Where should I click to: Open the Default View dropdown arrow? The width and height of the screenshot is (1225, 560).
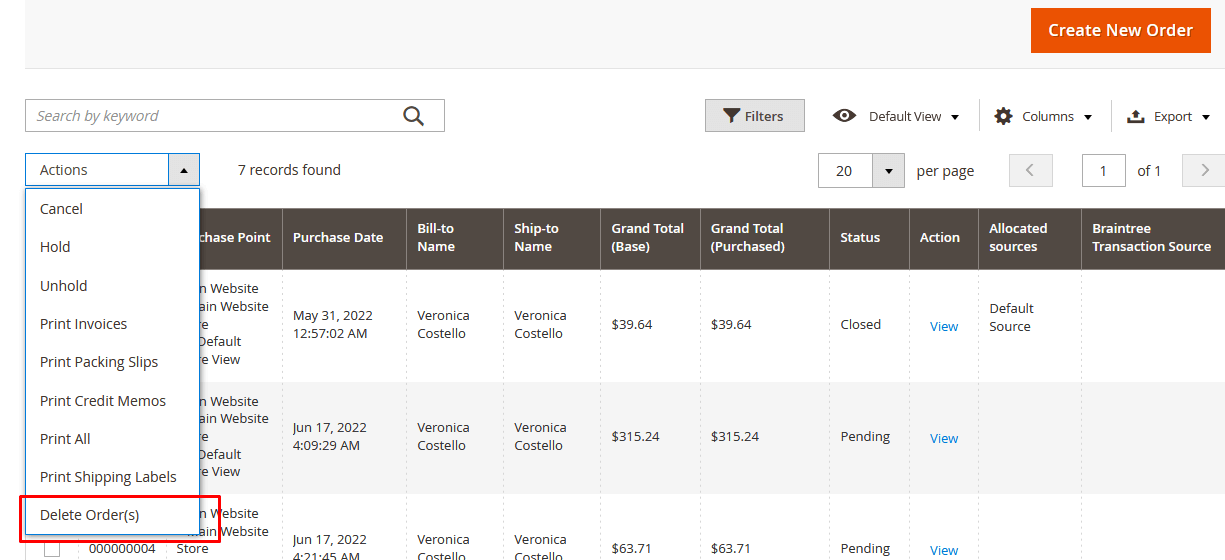click(x=955, y=117)
